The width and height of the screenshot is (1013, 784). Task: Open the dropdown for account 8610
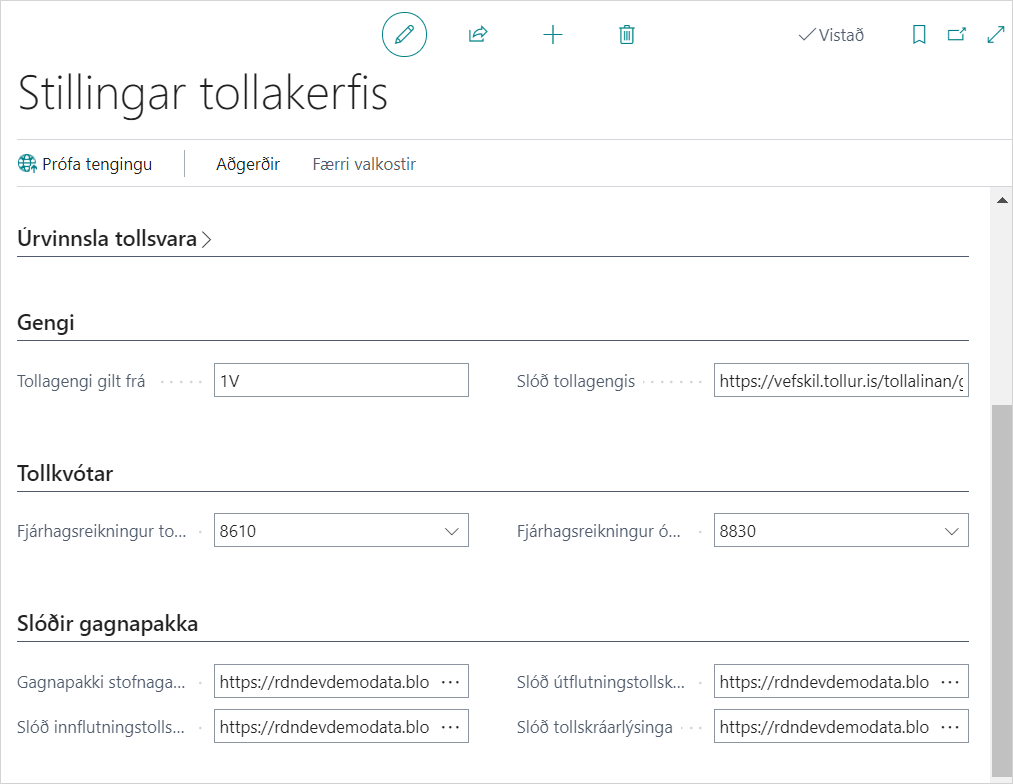coord(451,531)
